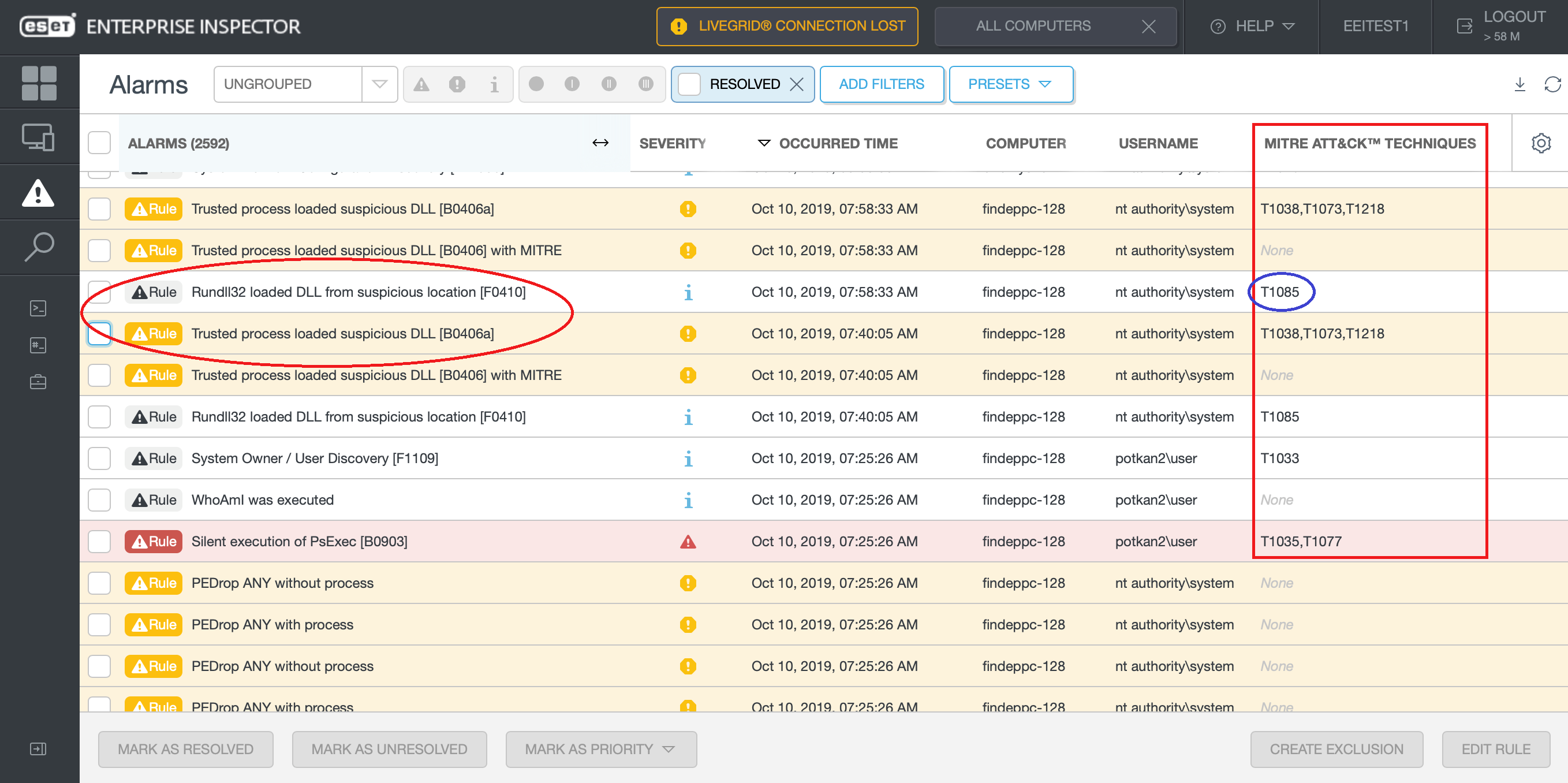Open the Dashboard view in the sidebar
Image resolution: width=1568 pixels, height=783 pixels.
[39, 81]
